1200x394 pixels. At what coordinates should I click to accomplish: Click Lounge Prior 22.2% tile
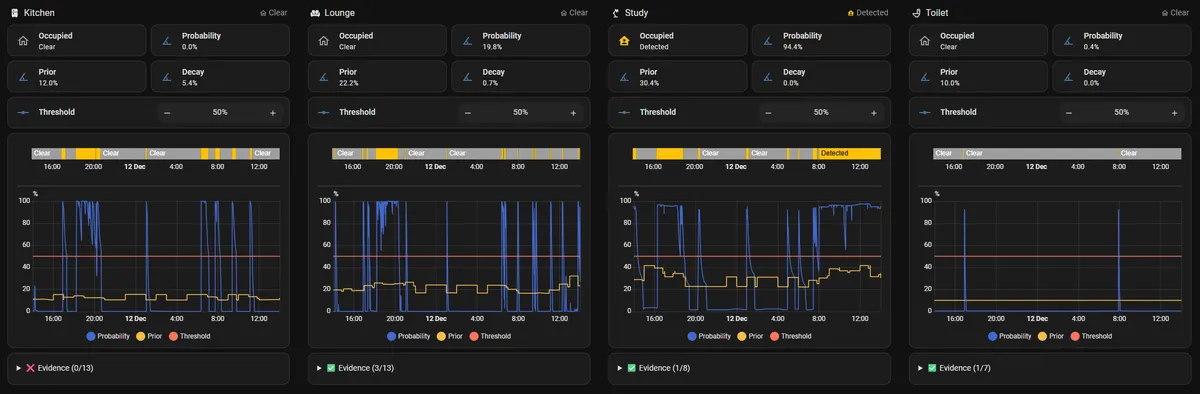(378, 77)
